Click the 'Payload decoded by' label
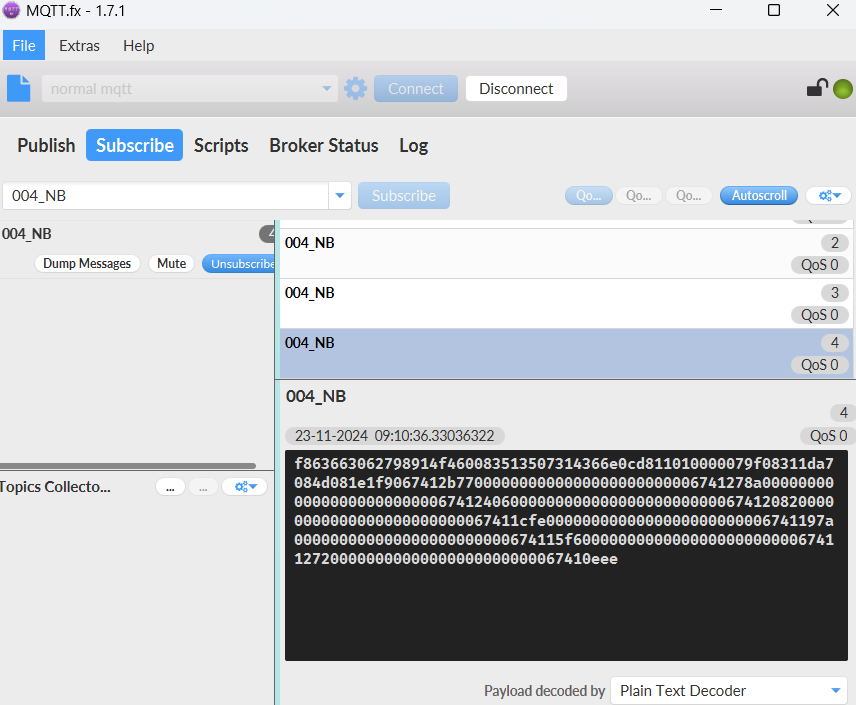Image resolution: width=856 pixels, height=705 pixels. pyautogui.click(x=545, y=691)
